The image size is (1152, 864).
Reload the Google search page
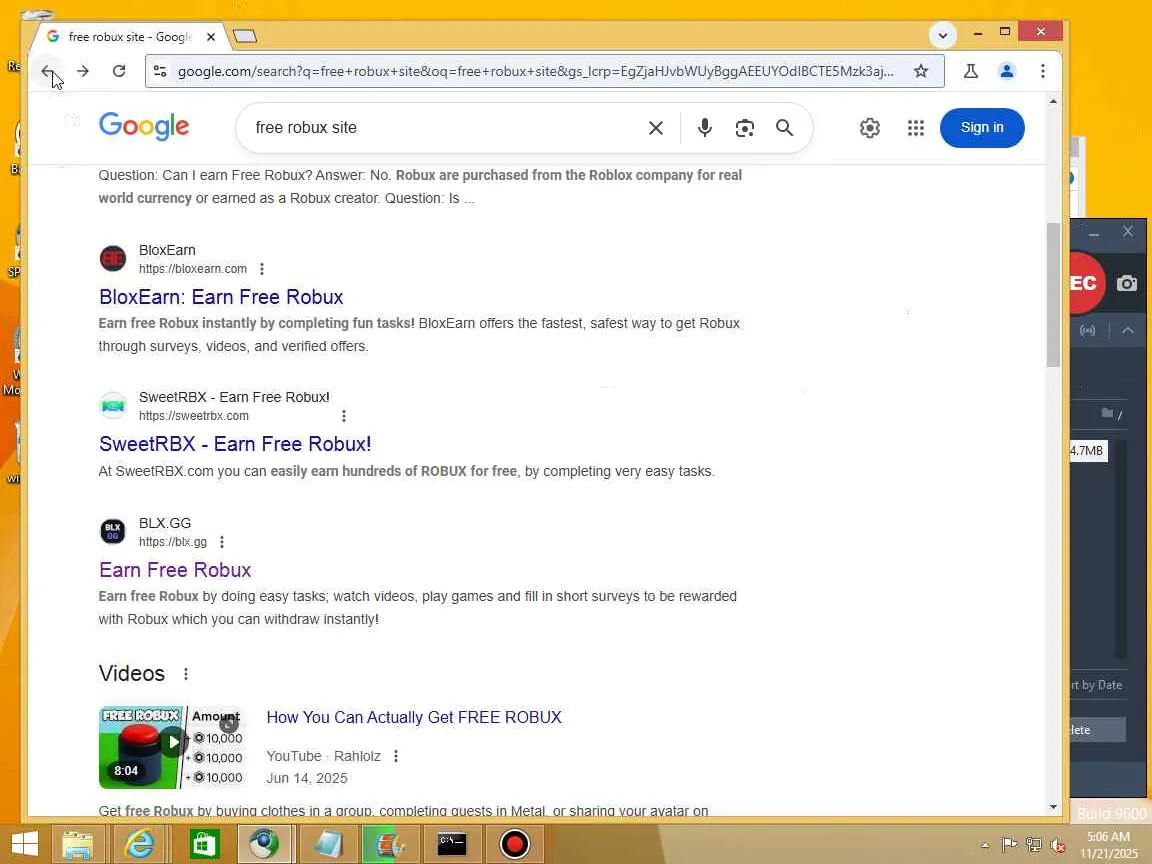(119, 71)
